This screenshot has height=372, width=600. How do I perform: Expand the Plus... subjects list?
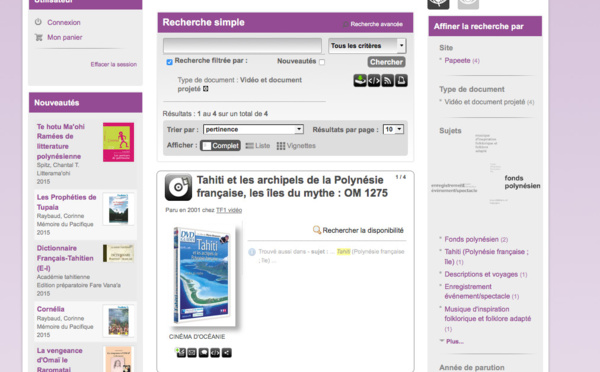point(454,341)
